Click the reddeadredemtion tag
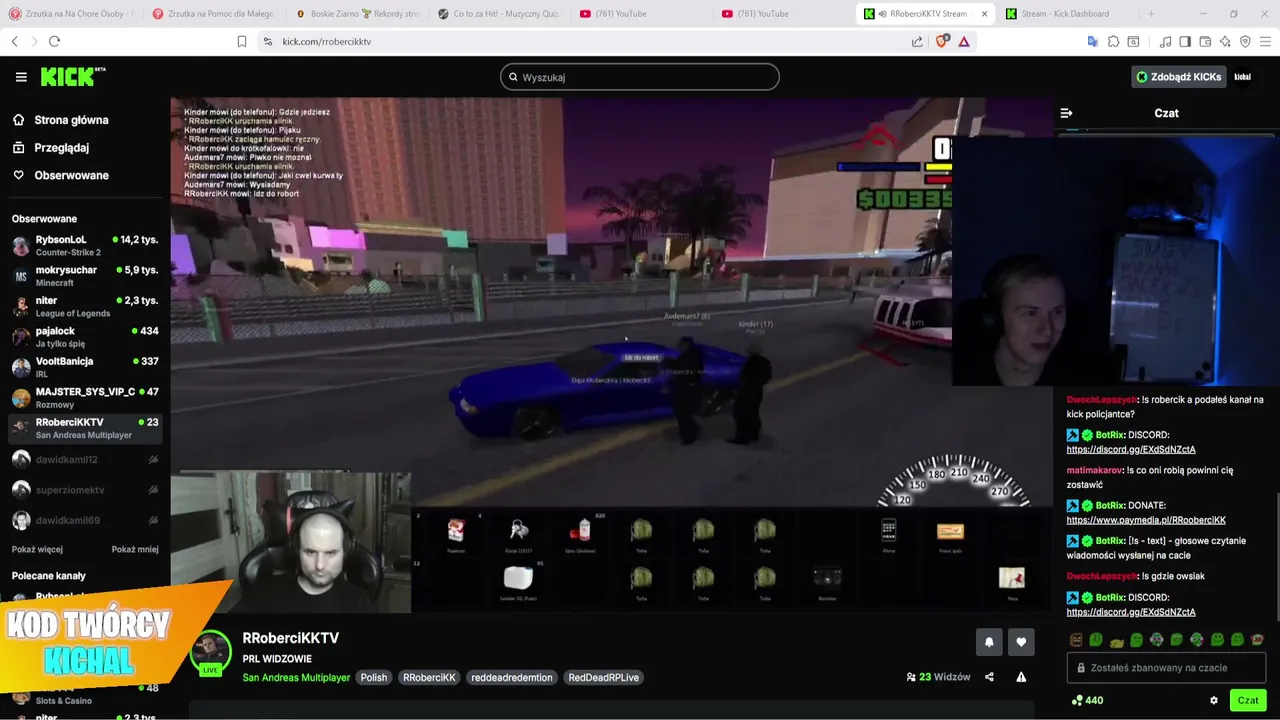The image size is (1280, 720). point(512,678)
